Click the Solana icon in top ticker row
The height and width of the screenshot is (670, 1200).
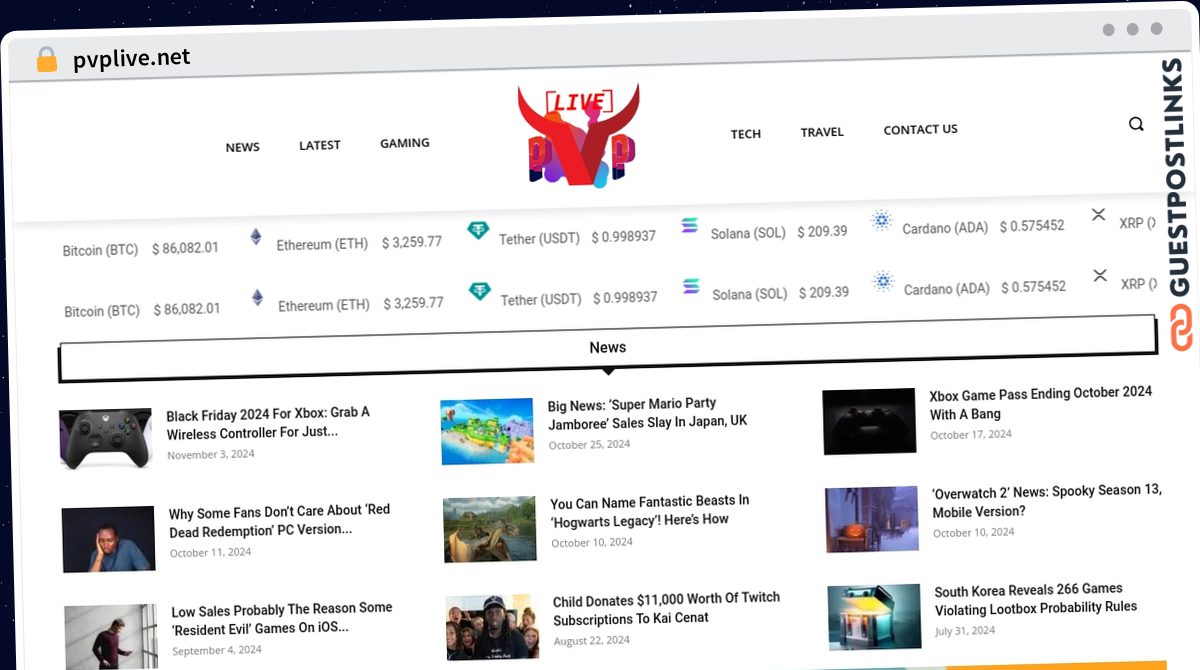click(689, 226)
